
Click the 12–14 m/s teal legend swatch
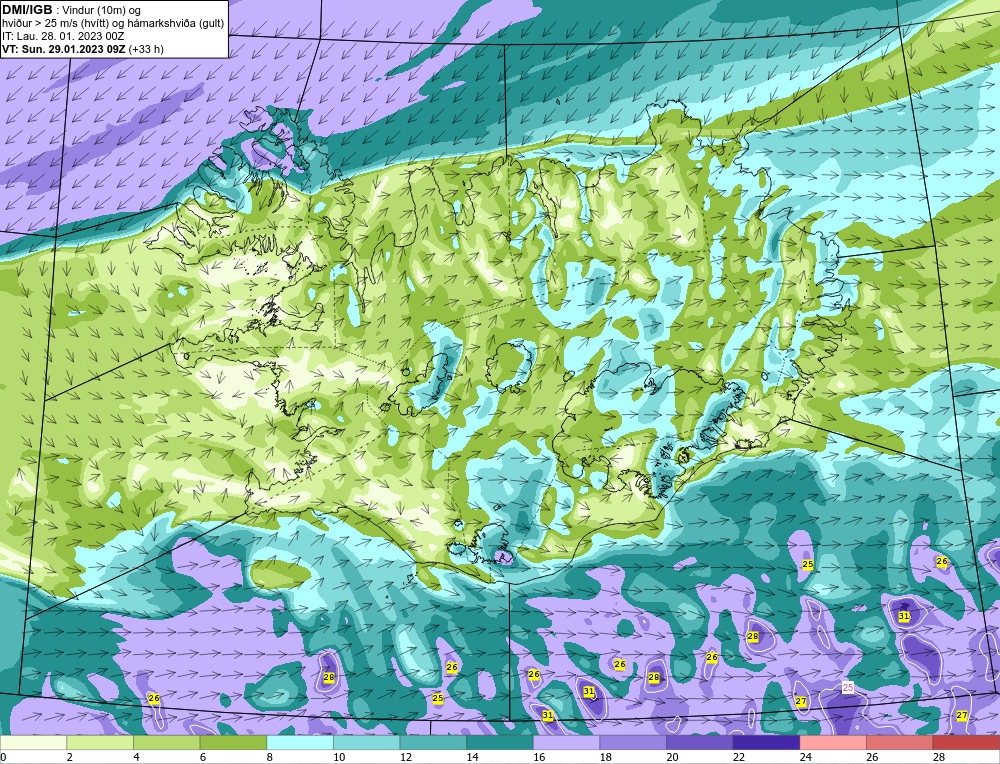pyautogui.click(x=433, y=742)
